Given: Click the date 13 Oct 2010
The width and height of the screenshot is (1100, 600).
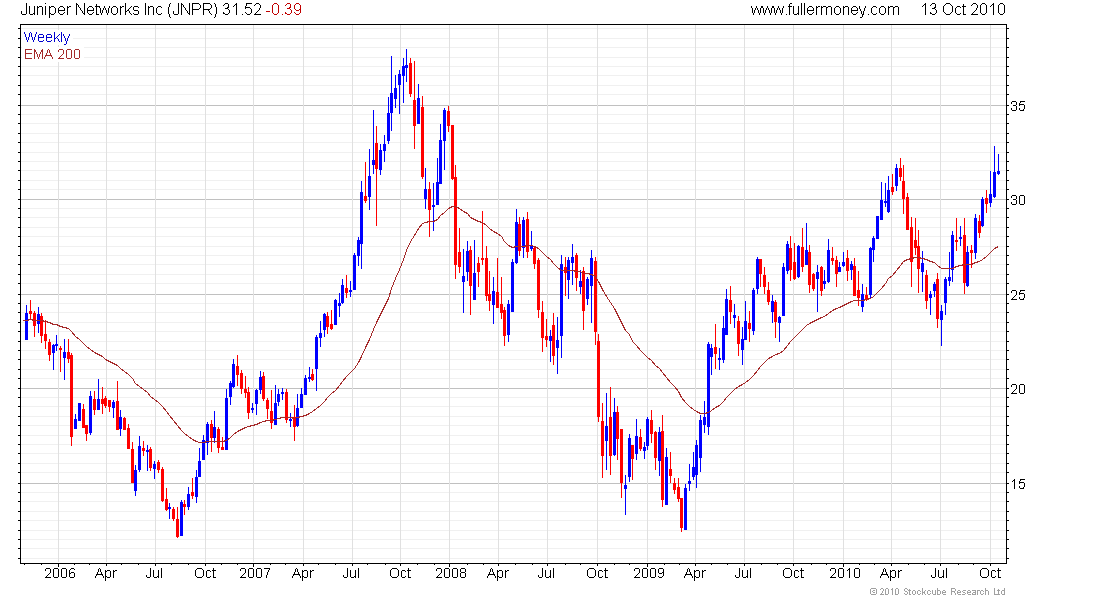Looking at the screenshot, I should pos(963,10).
